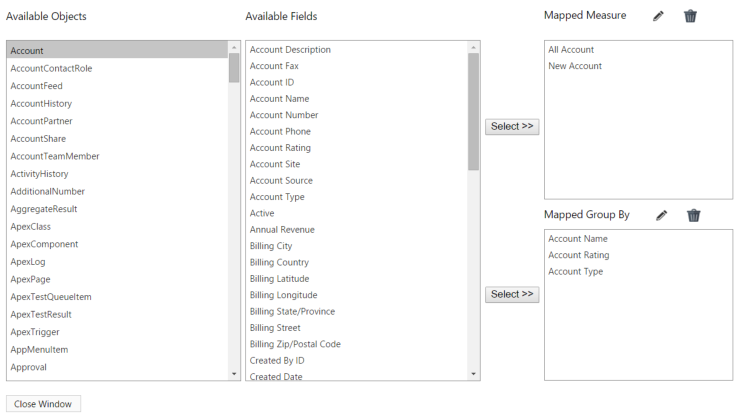Delete Mapped Measure using trash icon
This screenshot has width=742, height=420.
690,16
